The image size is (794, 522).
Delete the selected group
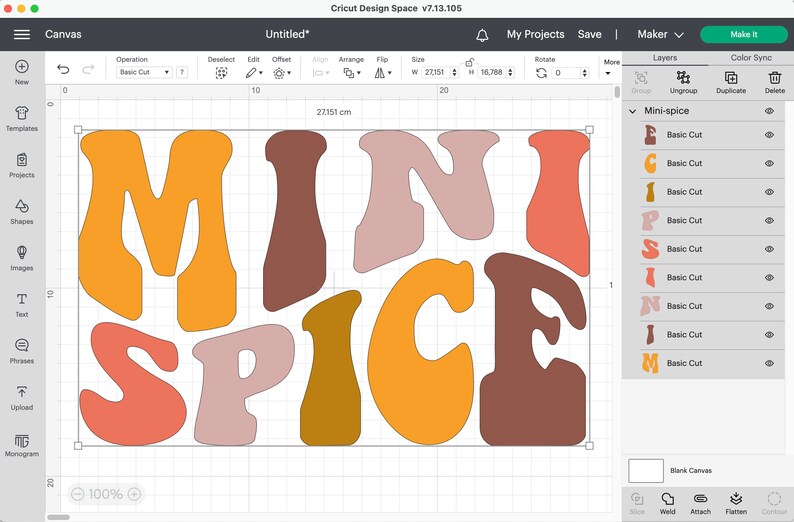775,82
